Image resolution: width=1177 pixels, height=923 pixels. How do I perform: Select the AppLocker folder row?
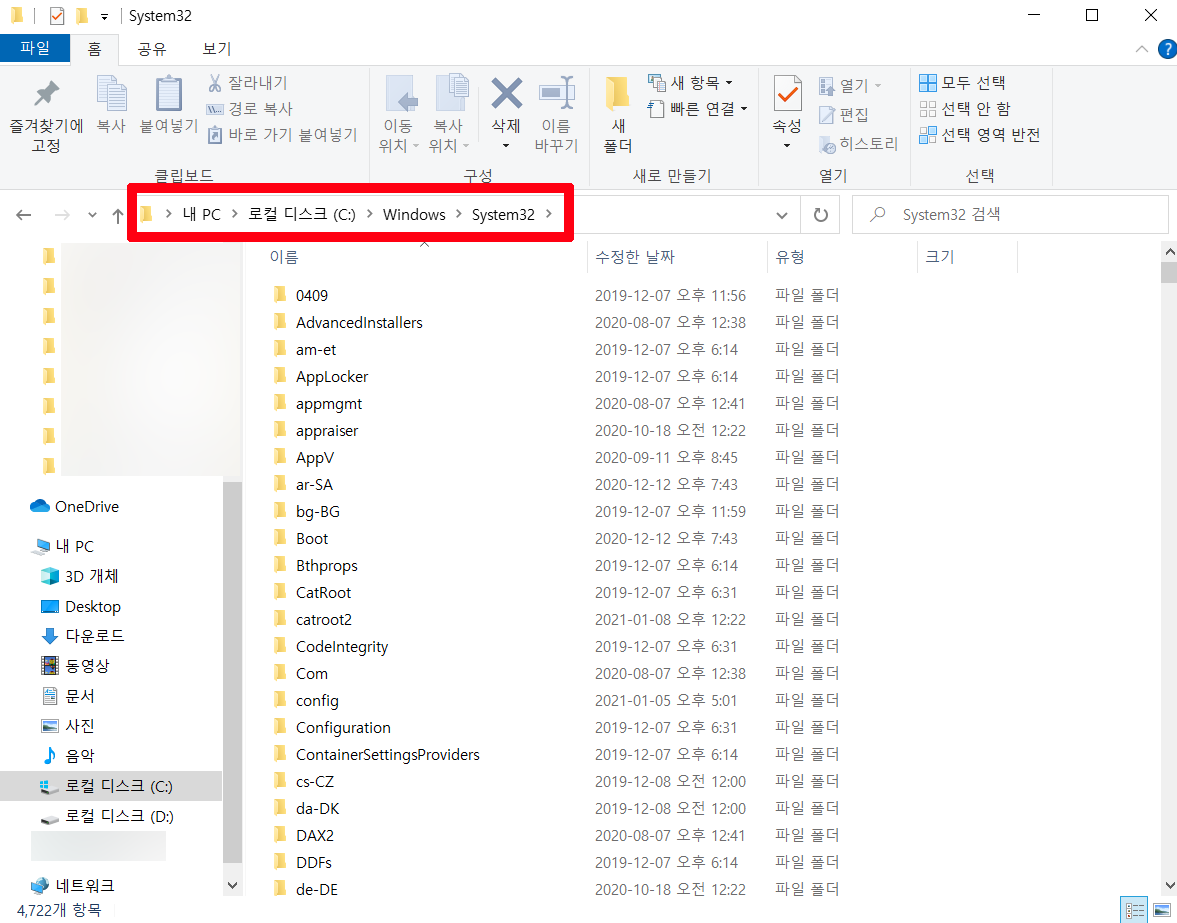(332, 377)
